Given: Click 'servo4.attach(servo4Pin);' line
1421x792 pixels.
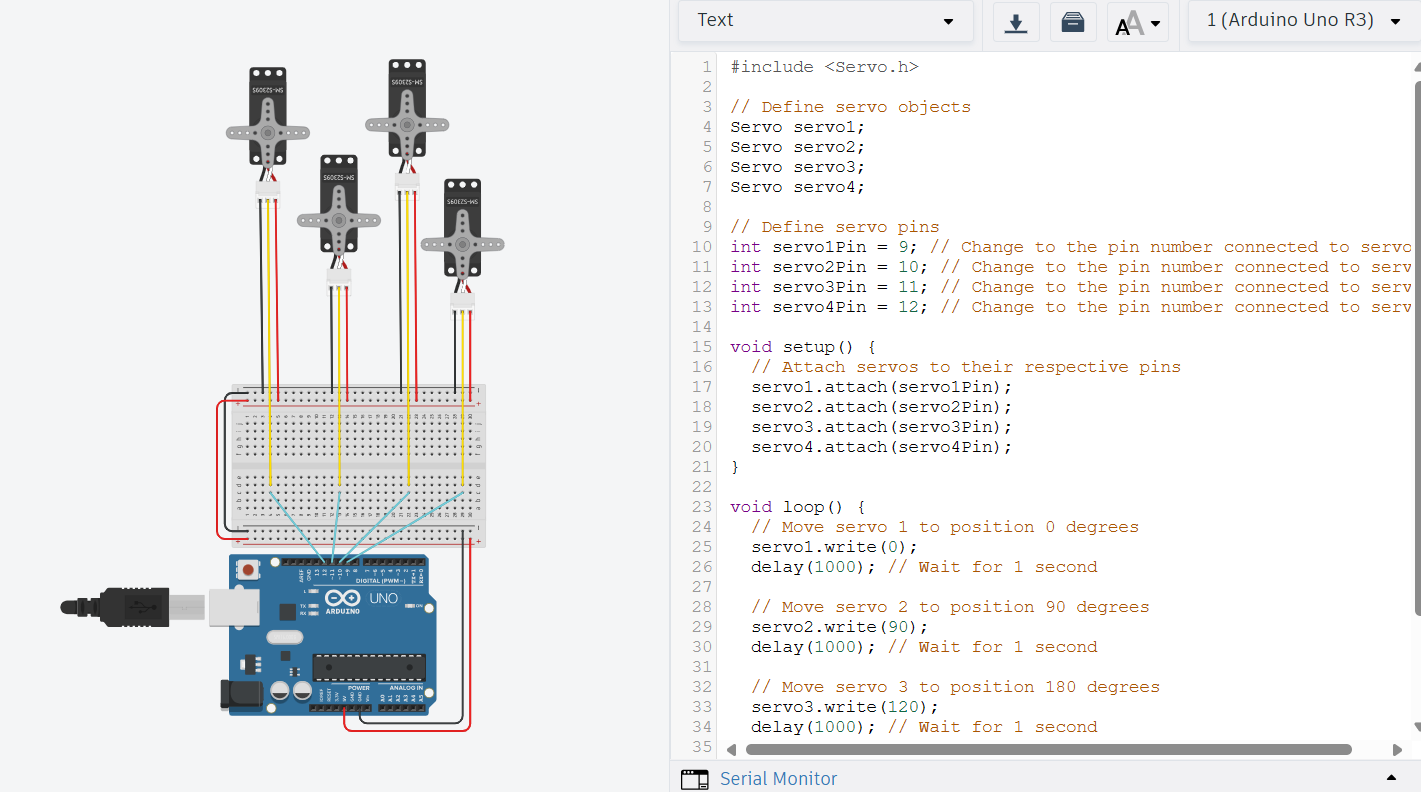Looking at the screenshot, I should pyautogui.click(x=882, y=447).
